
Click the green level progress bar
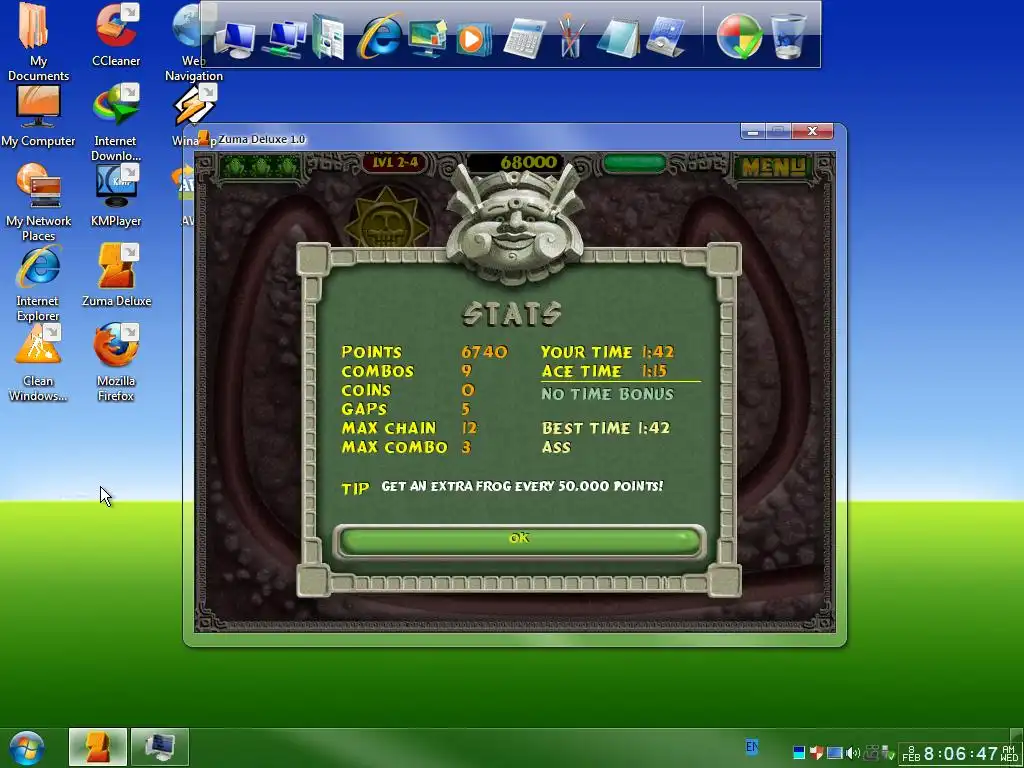coord(634,163)
